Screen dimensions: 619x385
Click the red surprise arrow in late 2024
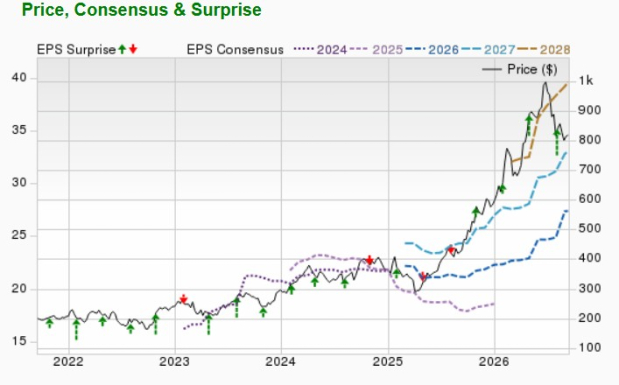point(369,260)
